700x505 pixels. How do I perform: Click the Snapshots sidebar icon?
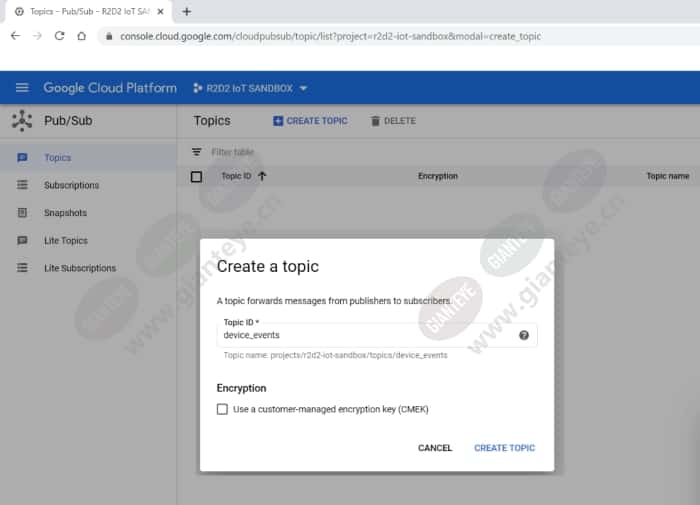[x=22, y=213]
